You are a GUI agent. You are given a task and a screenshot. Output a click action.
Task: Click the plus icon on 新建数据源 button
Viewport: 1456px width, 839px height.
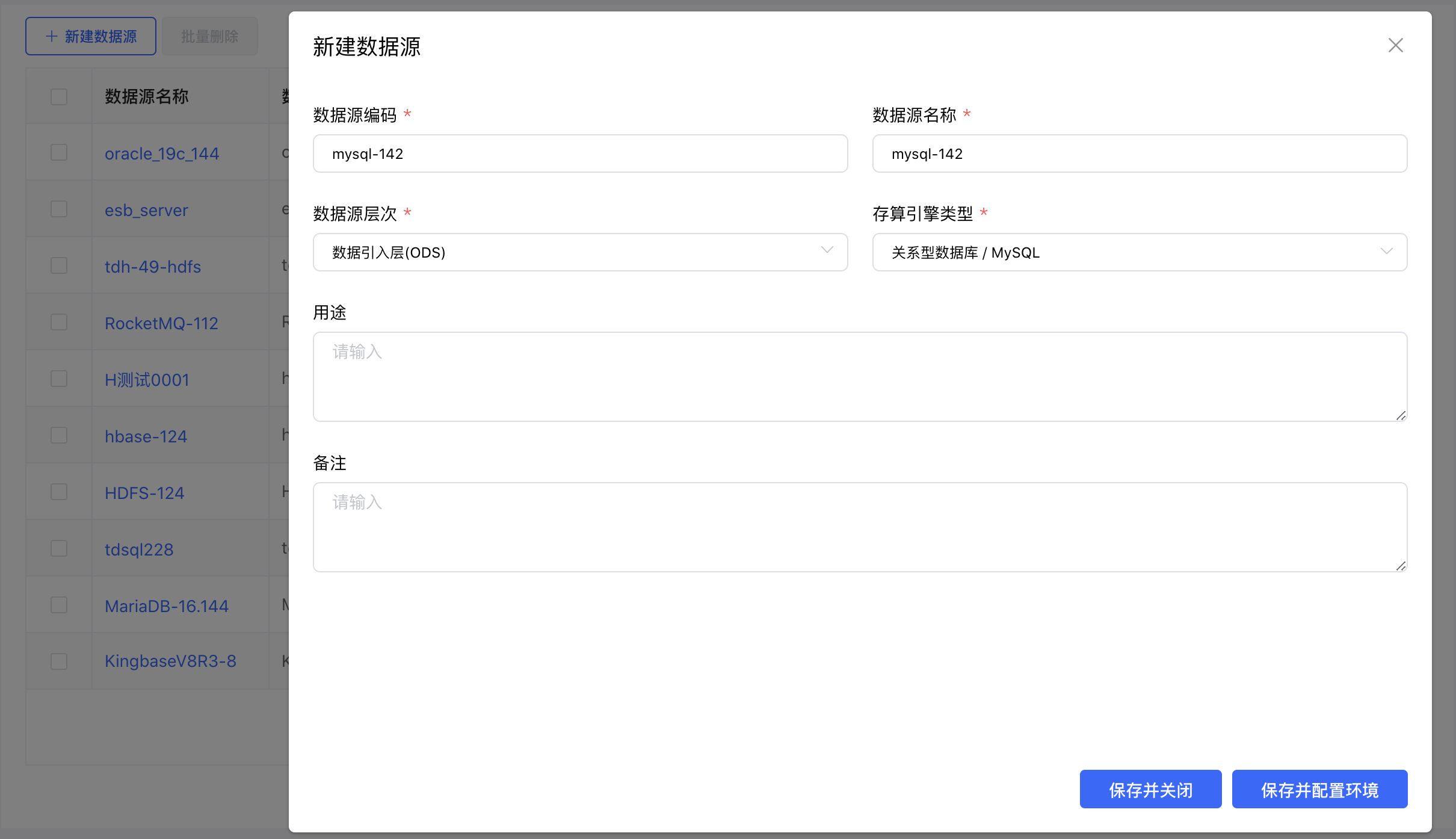coord(51,36)
